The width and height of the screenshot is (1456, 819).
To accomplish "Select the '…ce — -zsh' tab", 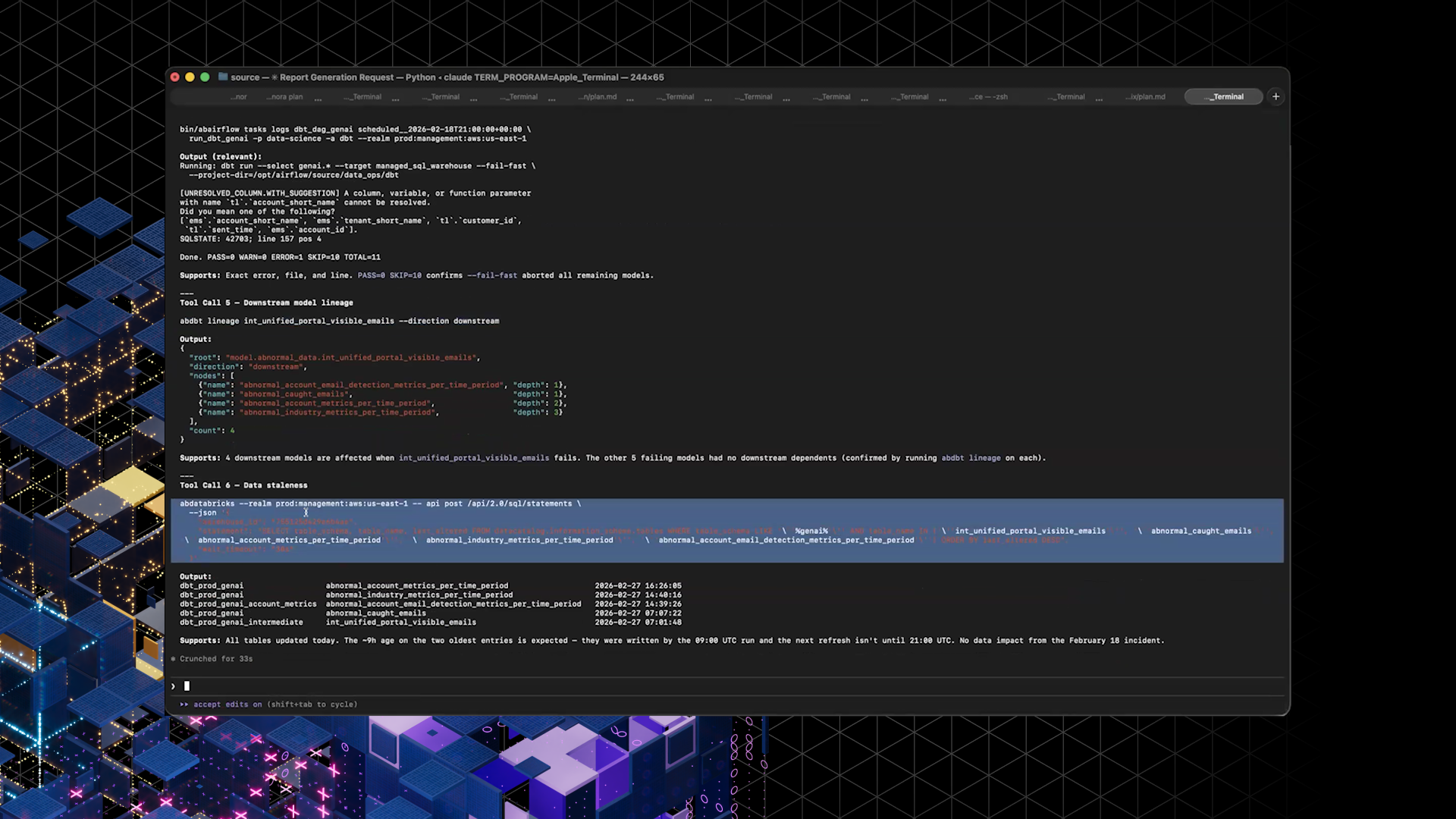I will pos(988,97).
